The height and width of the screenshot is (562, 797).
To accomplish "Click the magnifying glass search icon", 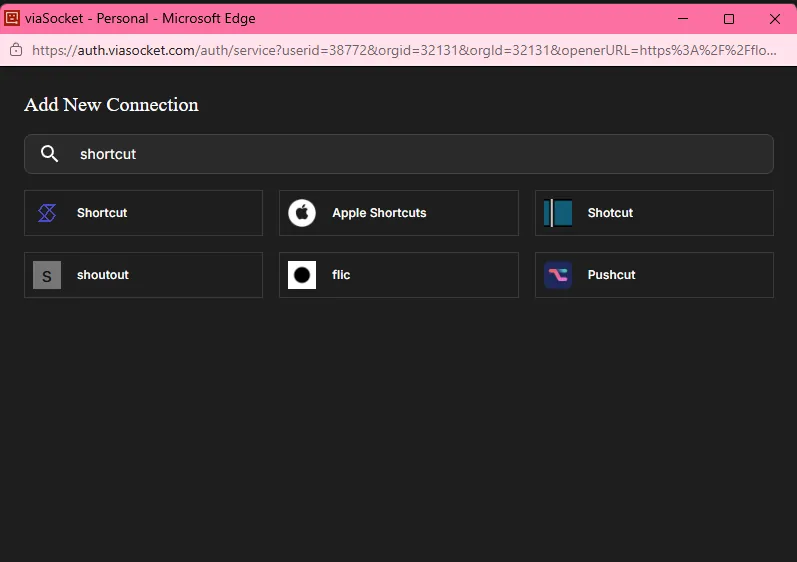I will (49, 154).
